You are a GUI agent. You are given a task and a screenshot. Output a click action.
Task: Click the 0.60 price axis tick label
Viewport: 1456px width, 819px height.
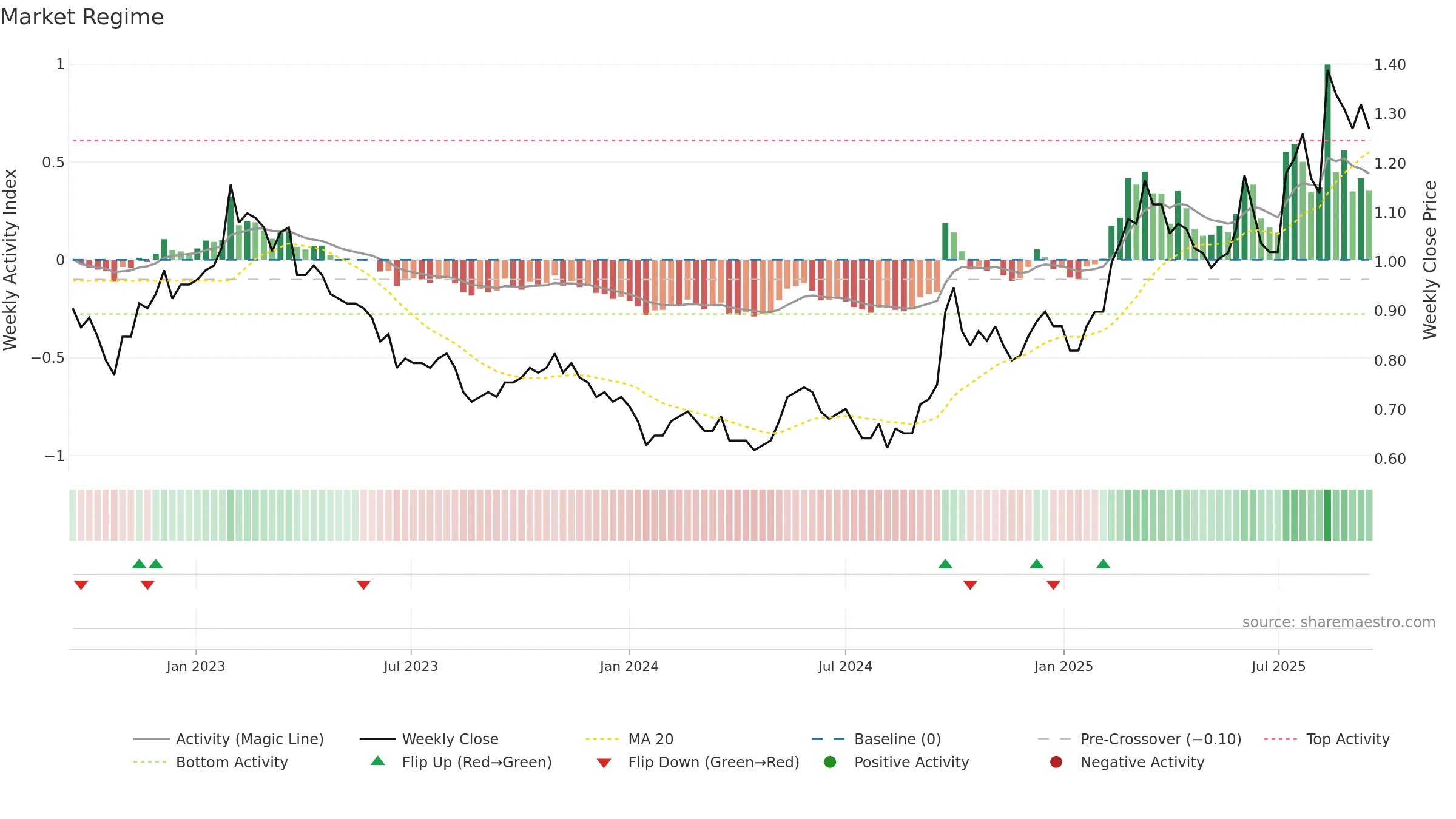pyautogui.click(x=1390, y=459)
